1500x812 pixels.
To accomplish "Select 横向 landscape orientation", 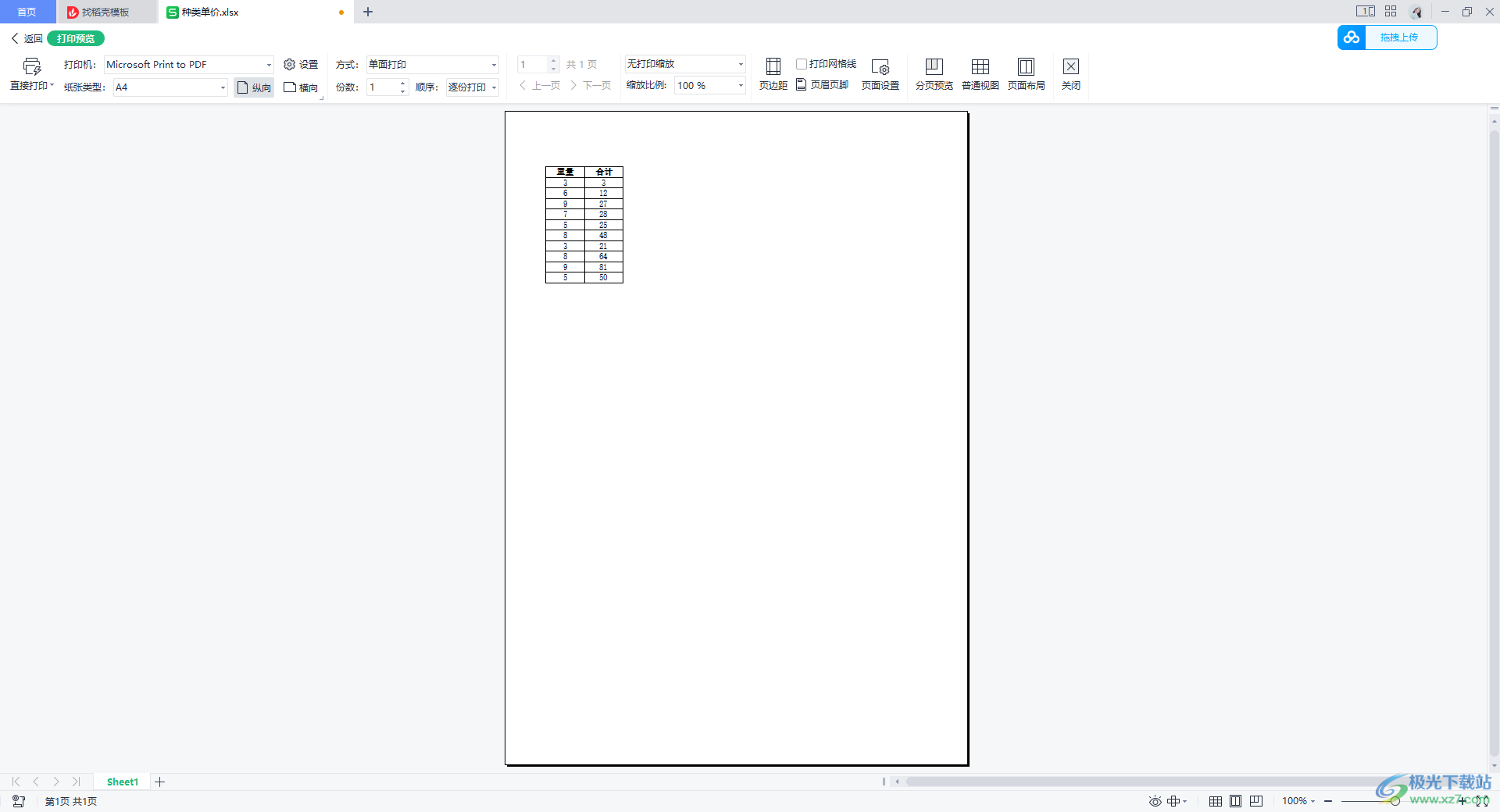I will [x=301, y=87].
